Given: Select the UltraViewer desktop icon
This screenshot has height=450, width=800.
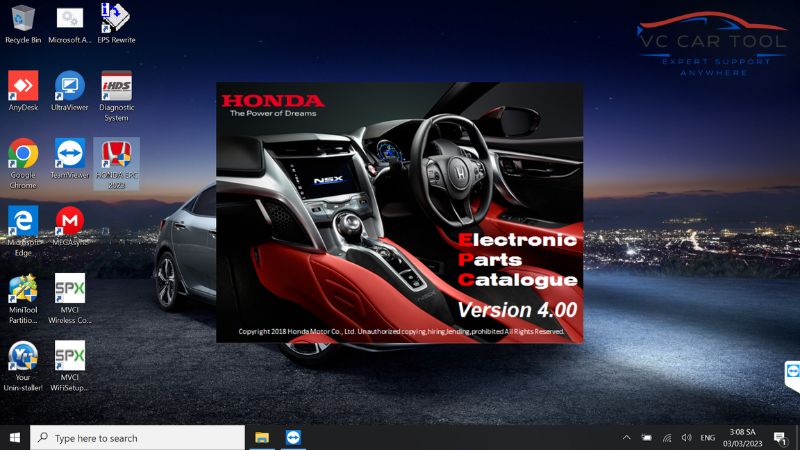Looking at the screenshot, I should [69, 88].
